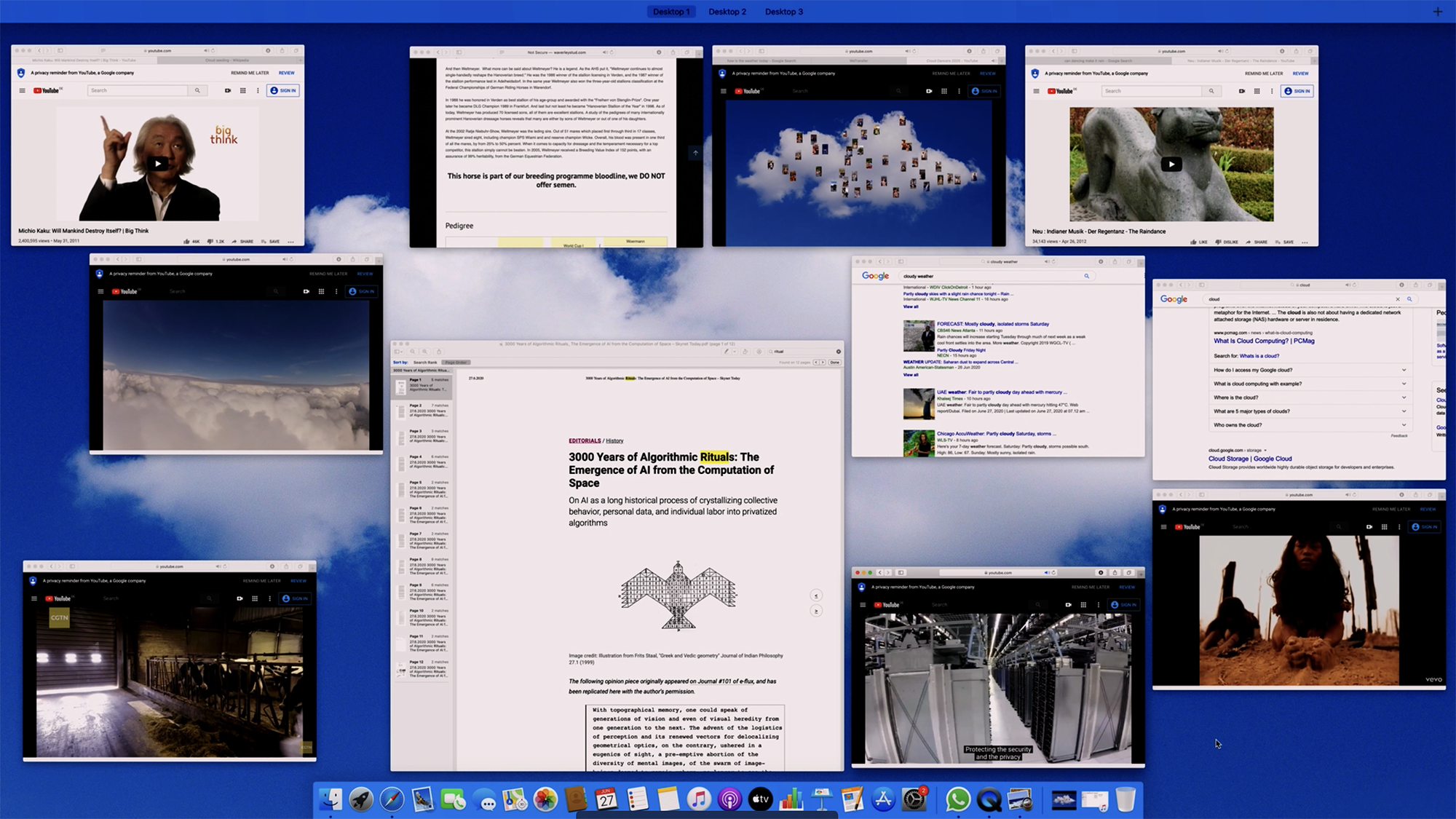Viewport: 1456px width, 819px height.
Task: Open sidebar view dropdown in Preview toolbar
Action: (399, 352)
